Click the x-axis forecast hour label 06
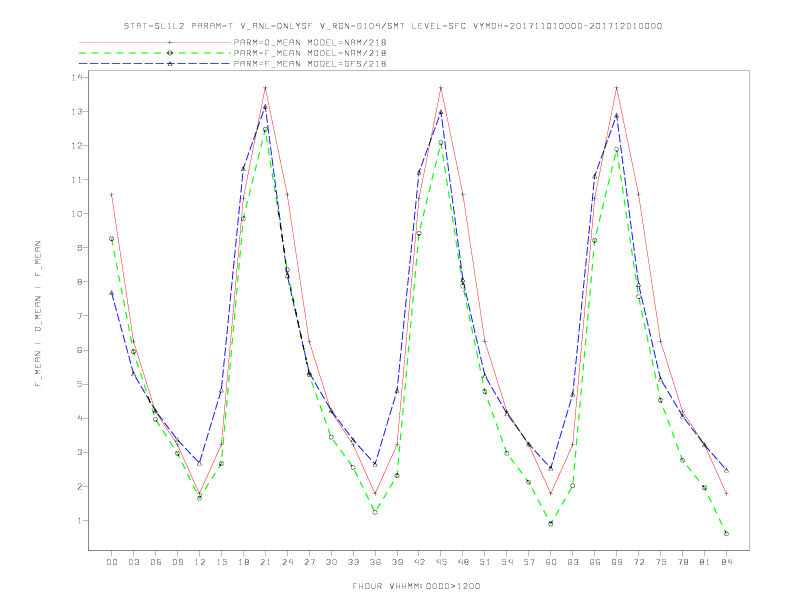 (156, 562)
